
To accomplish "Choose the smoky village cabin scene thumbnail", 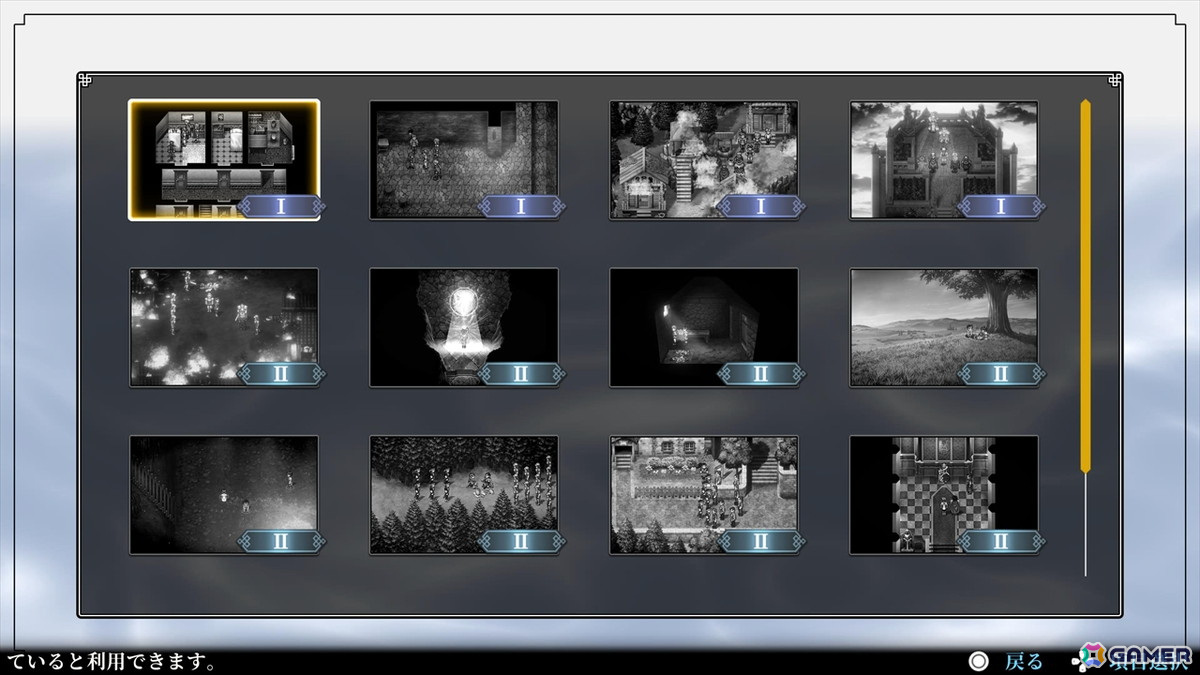I will coord(704,160).
